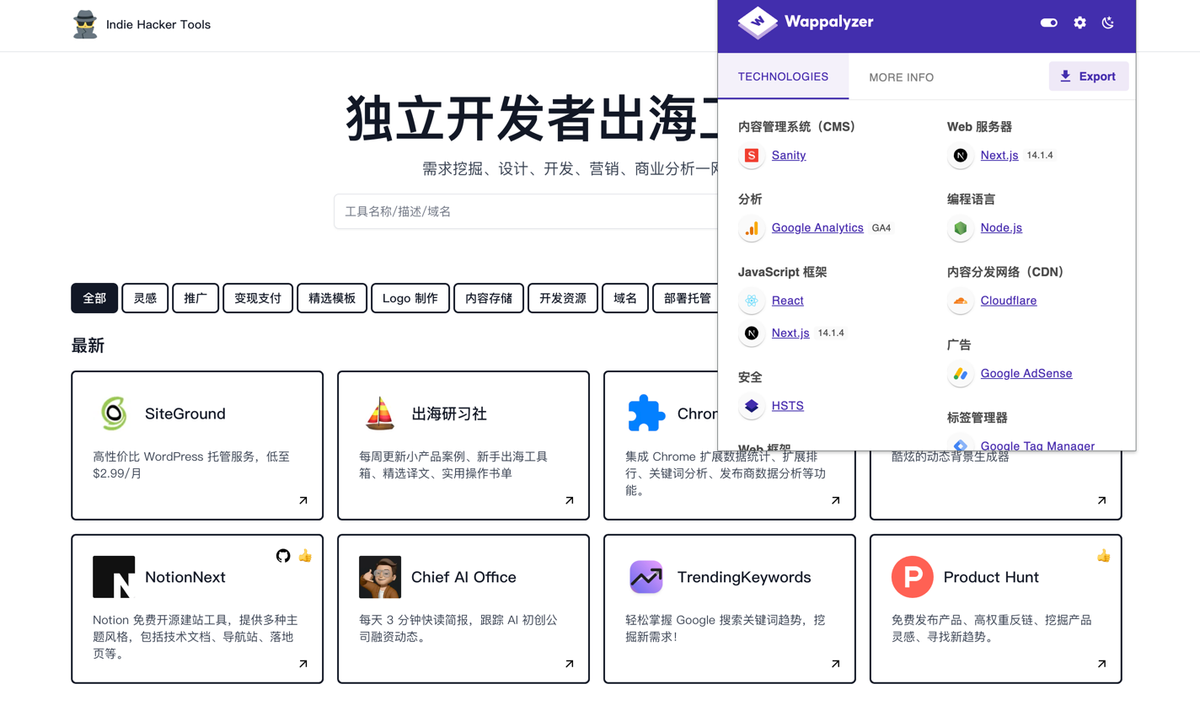Select the TECHNOLOGIES tab

click(783, 77)
